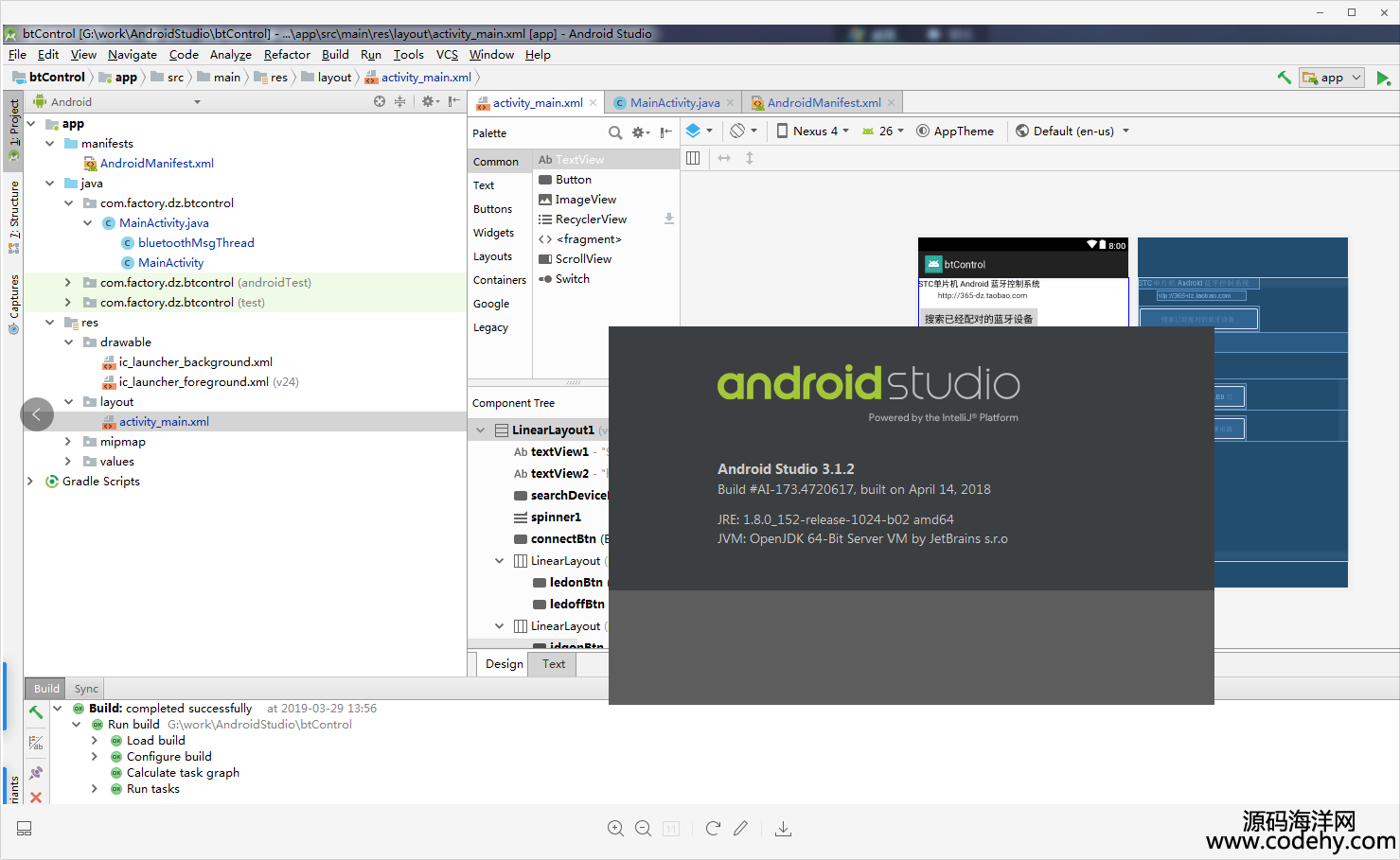Viewport: 1400px width, 860px height.
Task: Click the vertical expand arrows icon
Action: [x=750, y=158]
